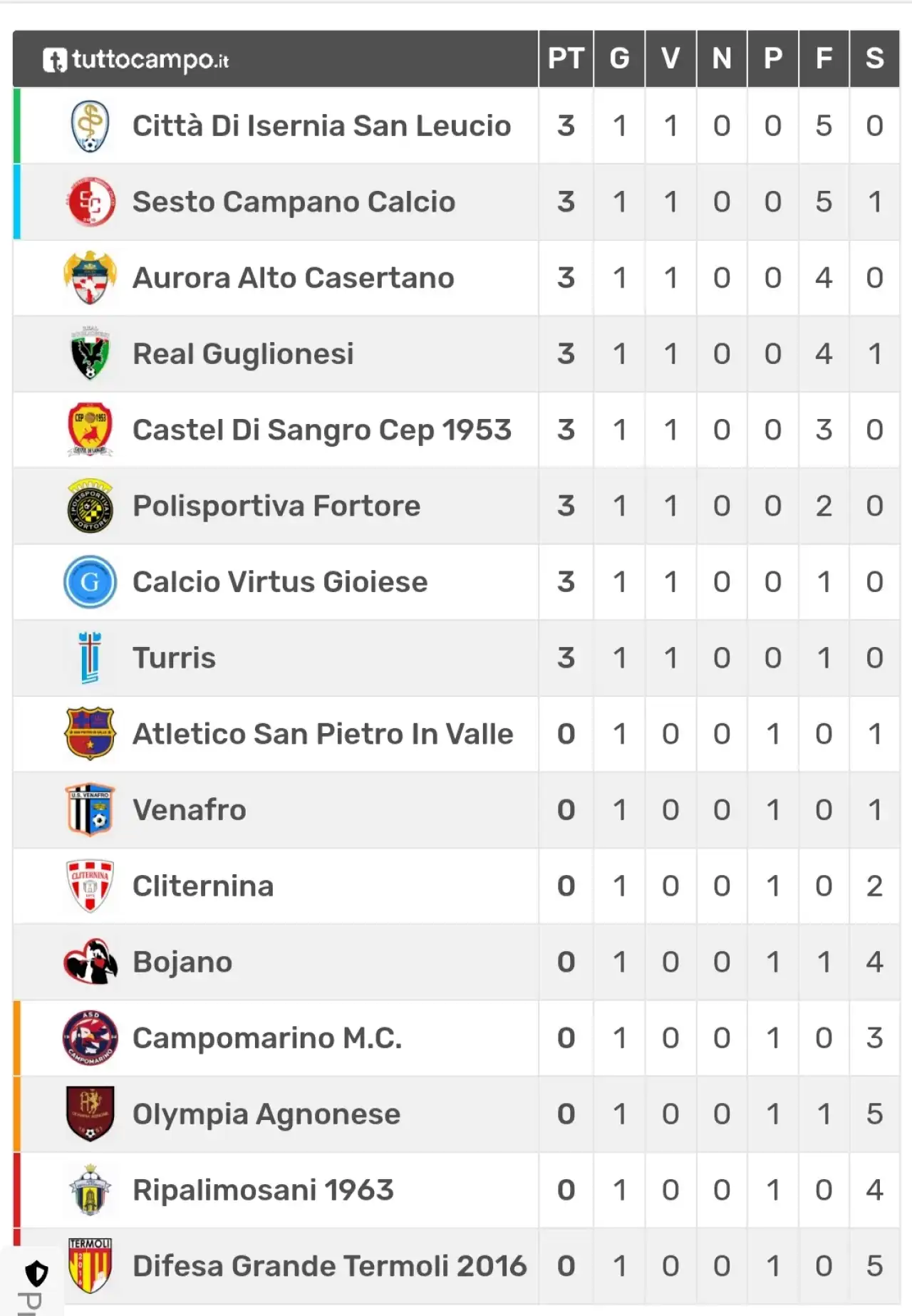Click the Aurora Alto Casertano eagle crest
The width and height of the screenshot is (912, 1316).
pos(90,278)
